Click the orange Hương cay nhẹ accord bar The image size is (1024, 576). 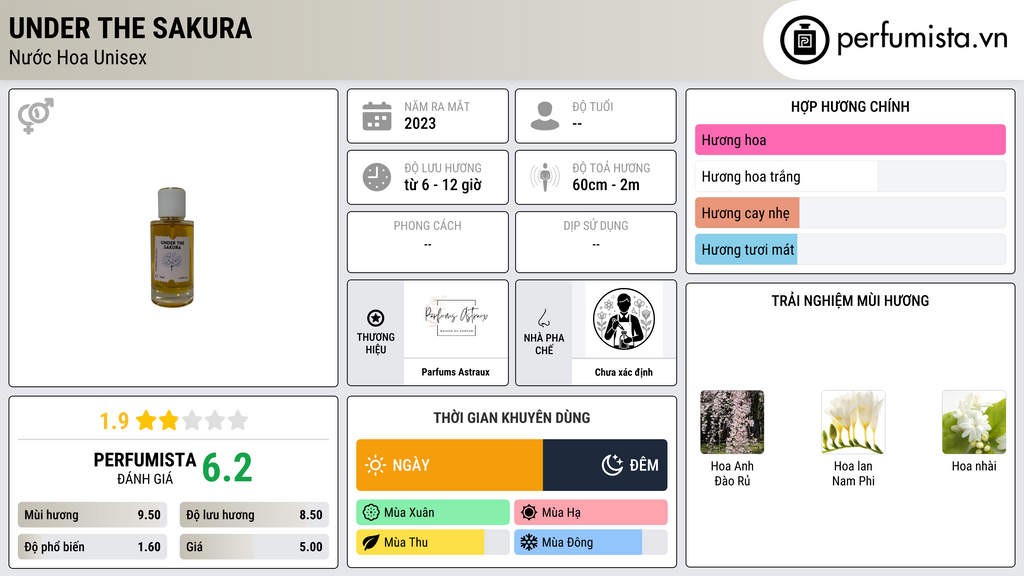pos(850,213)
